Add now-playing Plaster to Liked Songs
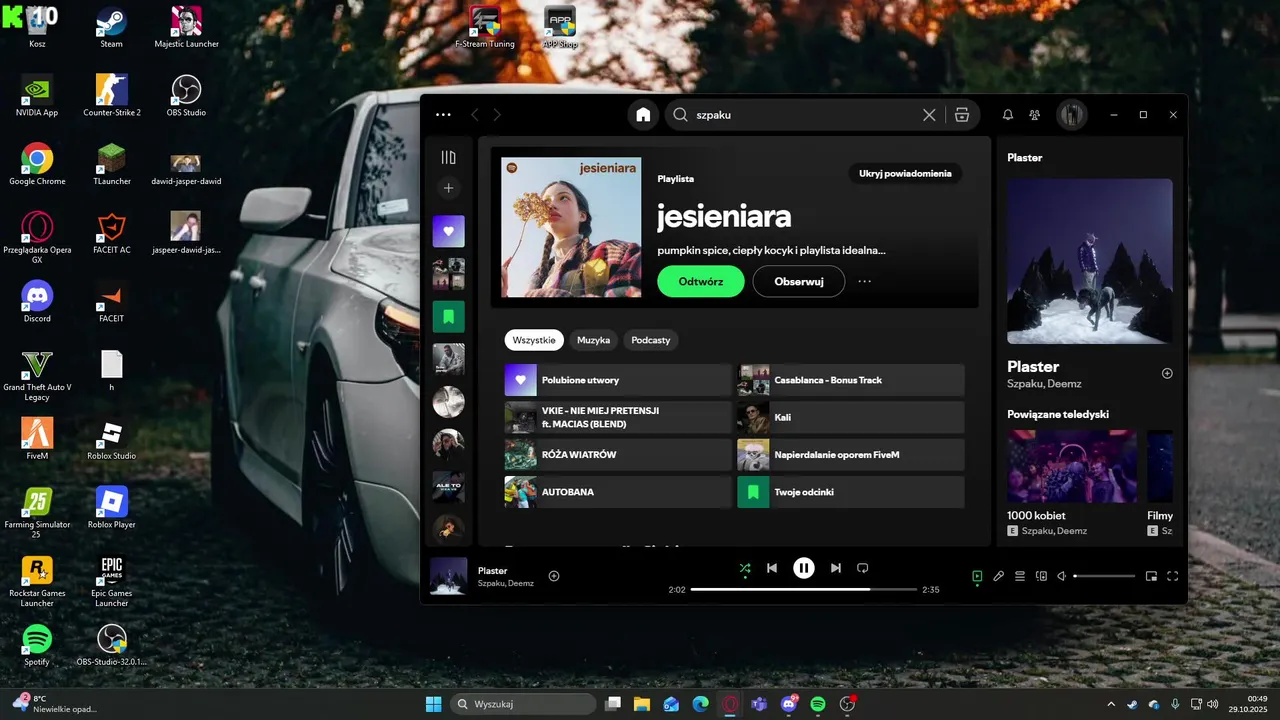1280x720 pixels. click(x=554, y=576)
